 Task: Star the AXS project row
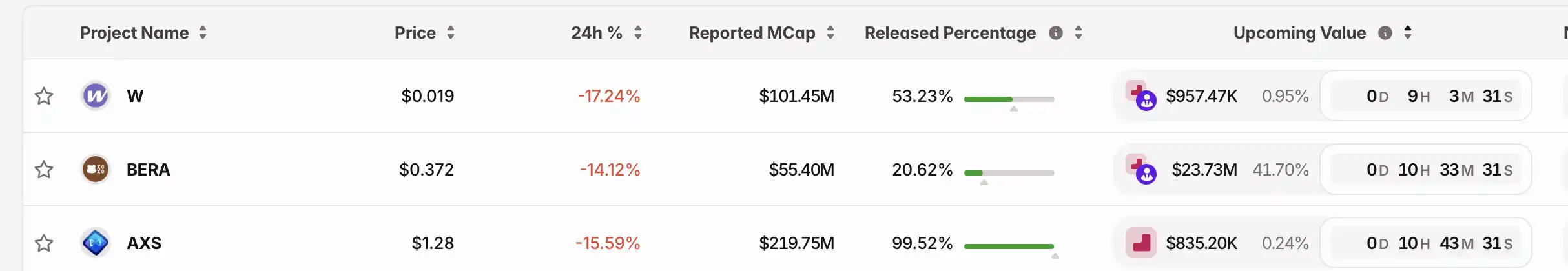pos(44,243)
